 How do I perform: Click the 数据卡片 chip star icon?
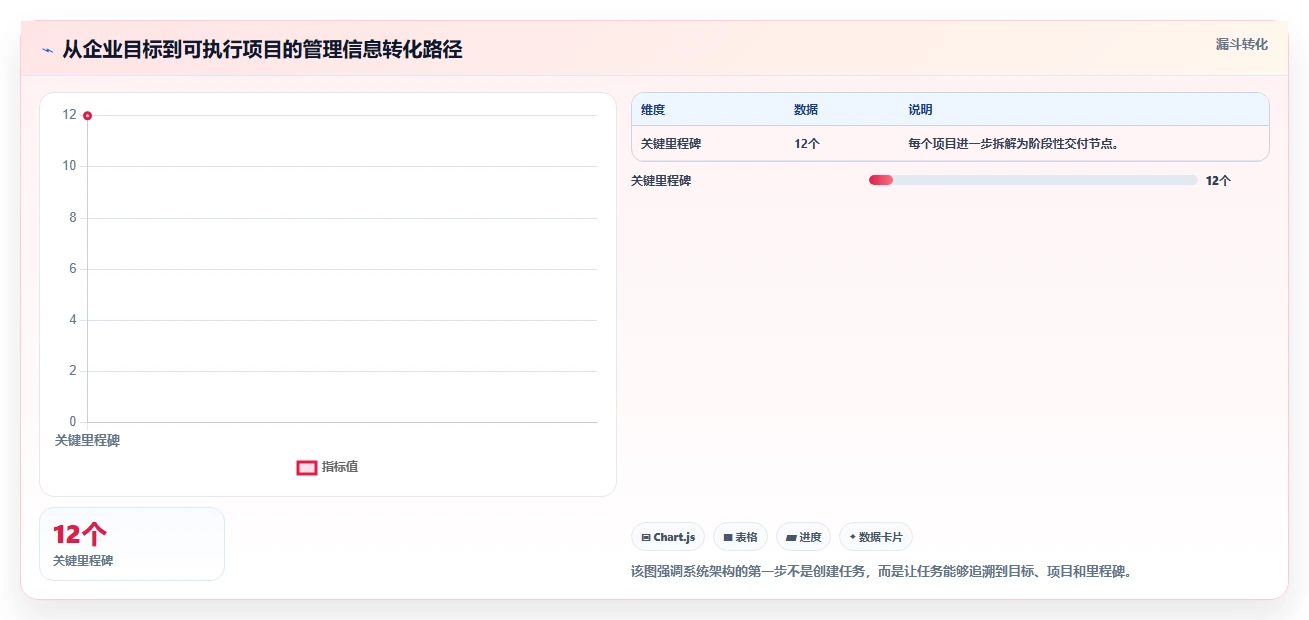pos(853,537)
